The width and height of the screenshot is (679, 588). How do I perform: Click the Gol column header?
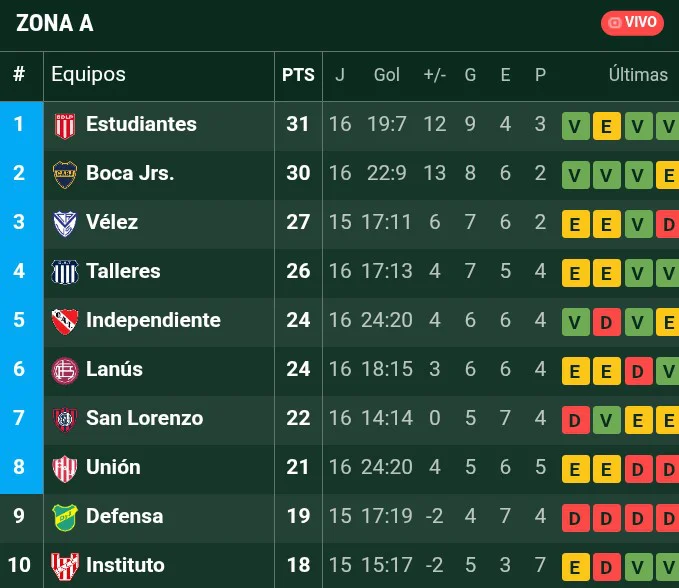coord(386,74)
